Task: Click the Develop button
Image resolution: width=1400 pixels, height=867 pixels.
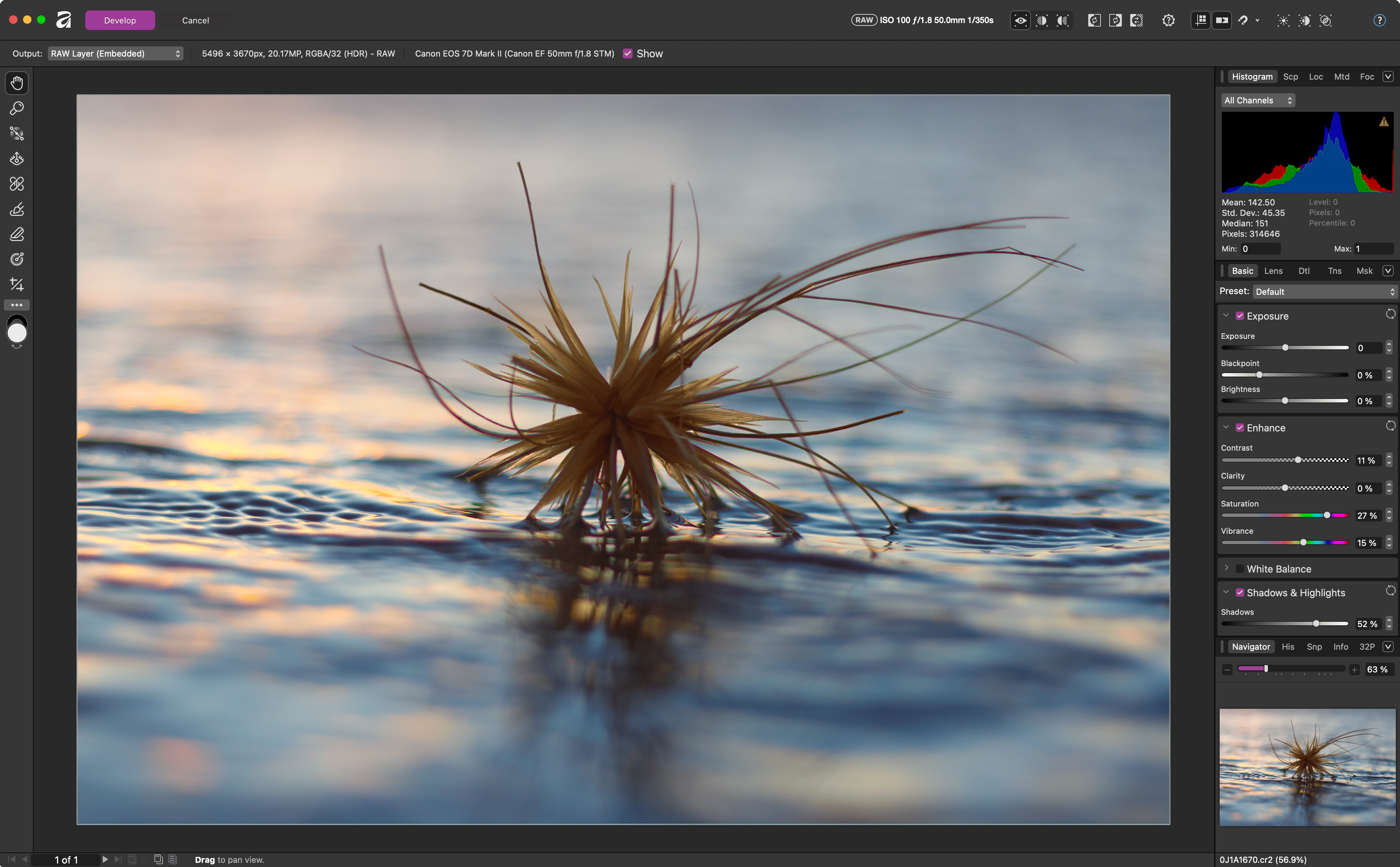Action: pos(120,20)
